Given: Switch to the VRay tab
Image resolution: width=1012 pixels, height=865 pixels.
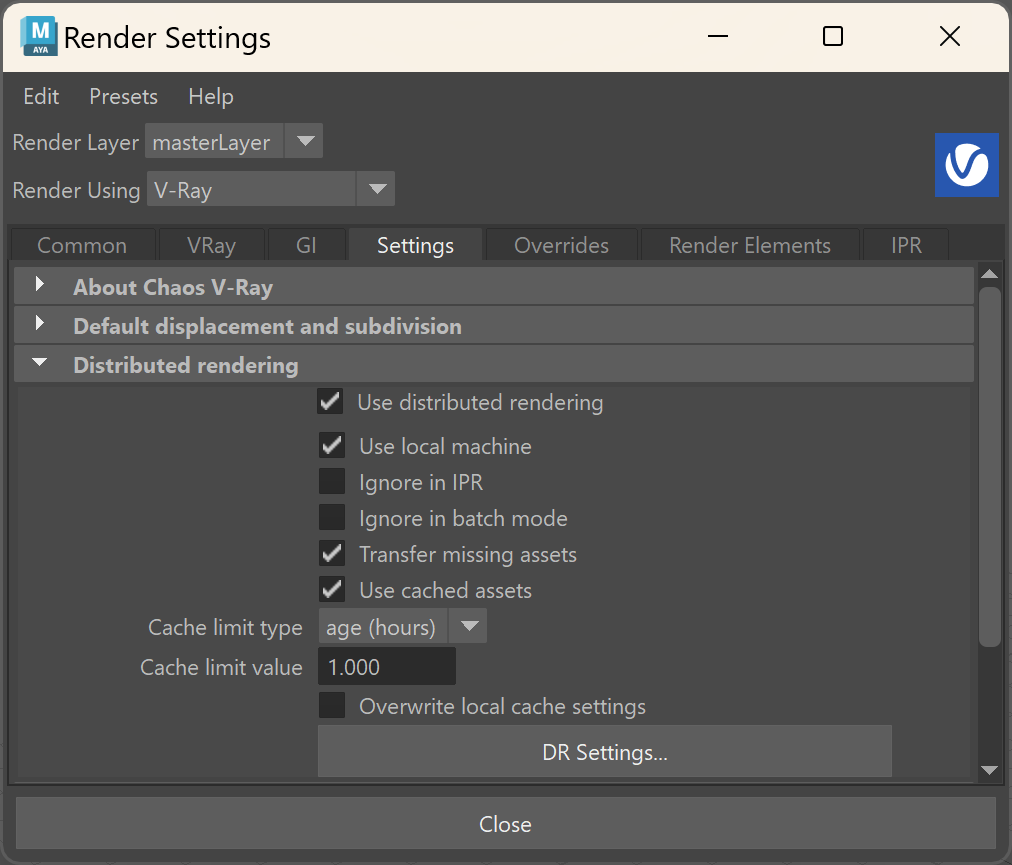Looking at the screenshot, I should point(211,245).
